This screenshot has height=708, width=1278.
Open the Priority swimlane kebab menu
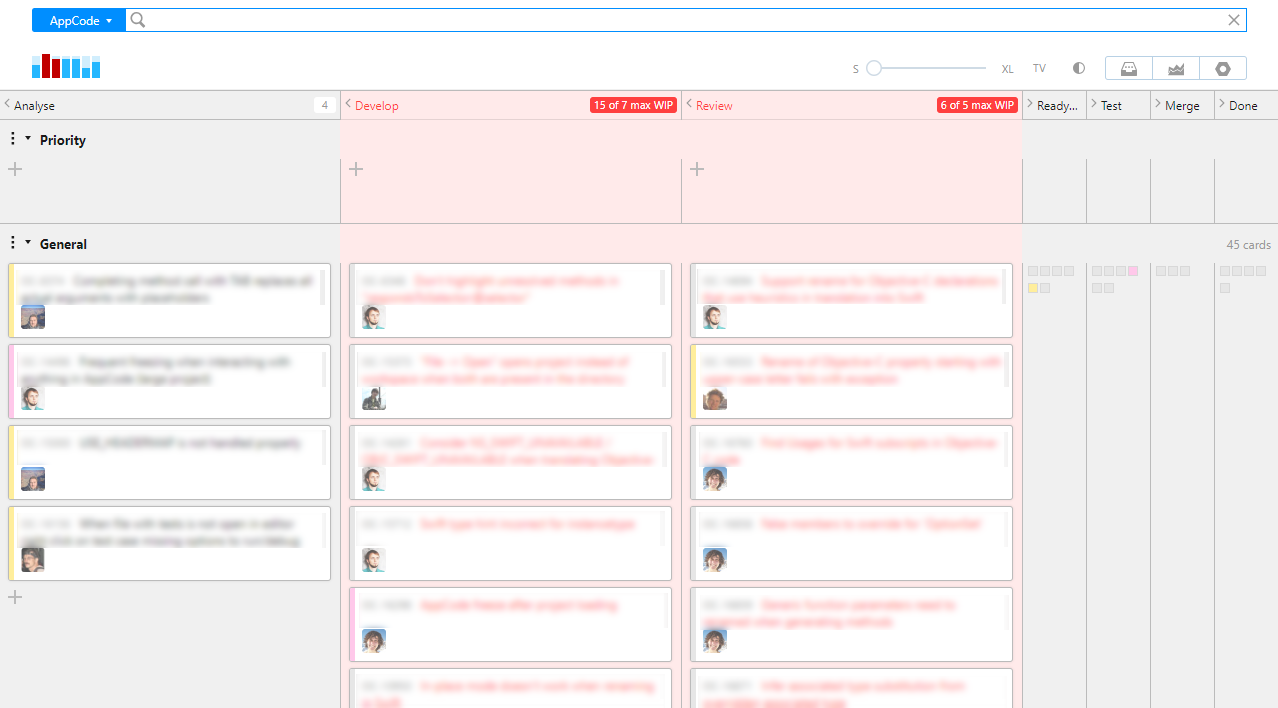tap(13, 139)
